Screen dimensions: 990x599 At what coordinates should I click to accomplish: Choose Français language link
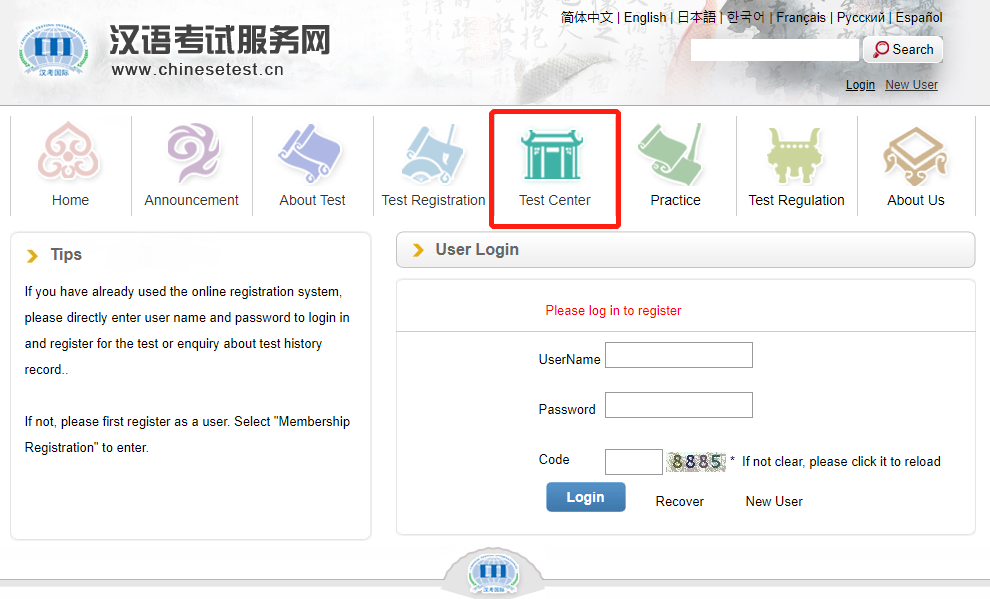pyautogui.click(x=800, y=17)
